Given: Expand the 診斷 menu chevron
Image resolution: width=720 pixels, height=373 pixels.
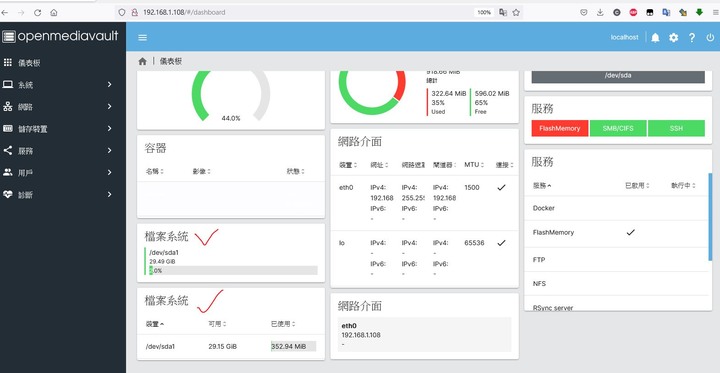Looking at the screenshot, I should click(x=109, y=194).
